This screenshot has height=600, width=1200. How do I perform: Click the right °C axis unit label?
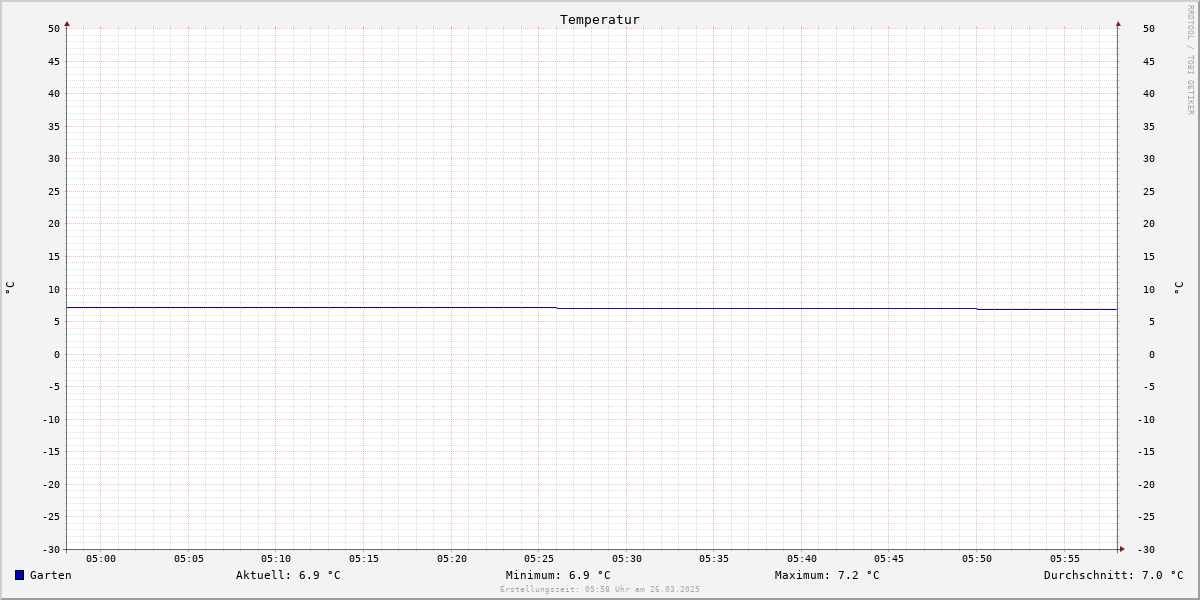coord(1178,288)
